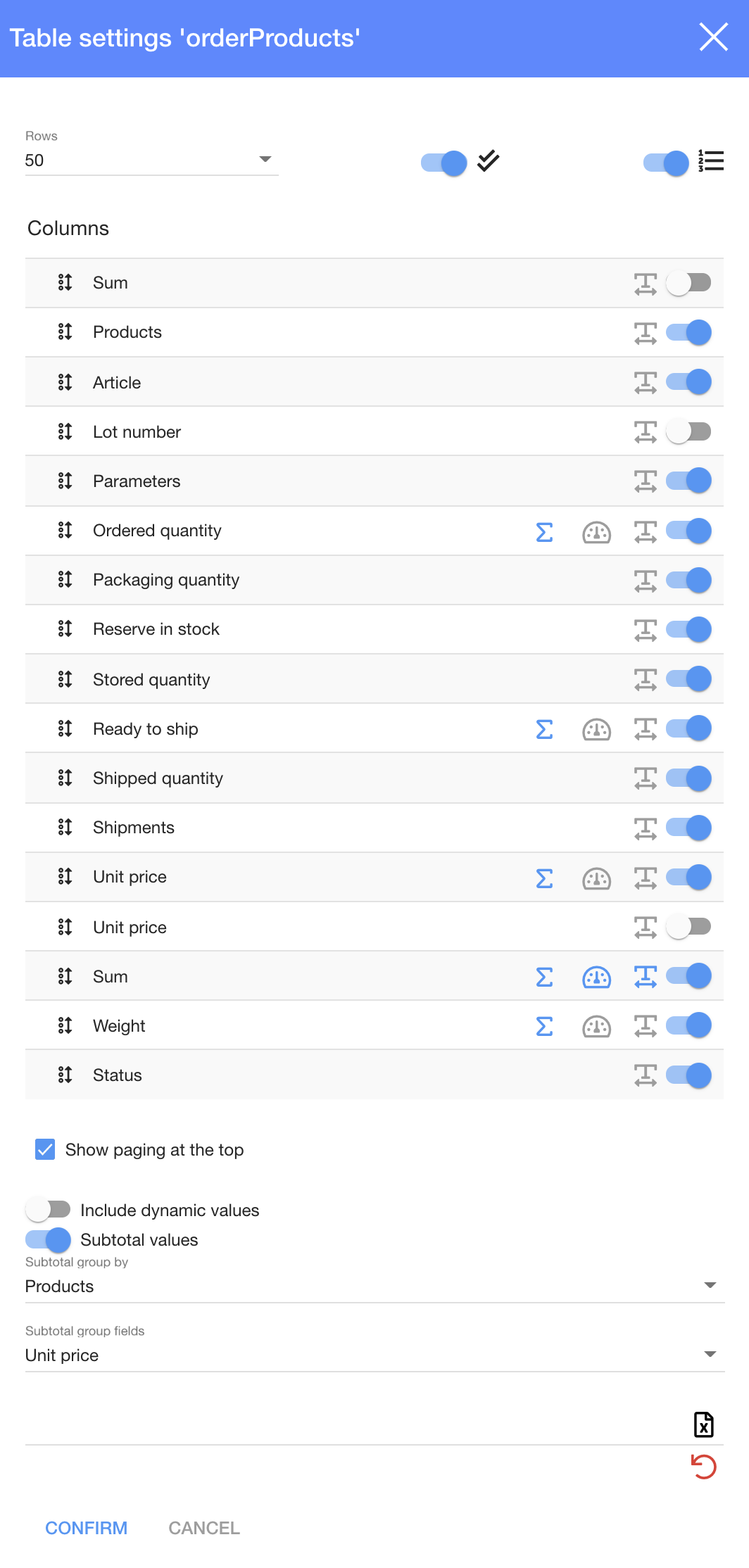Click the Excel export file icon
The height and width of the screenshot is (1568, 749).
tap(703, 1424)
